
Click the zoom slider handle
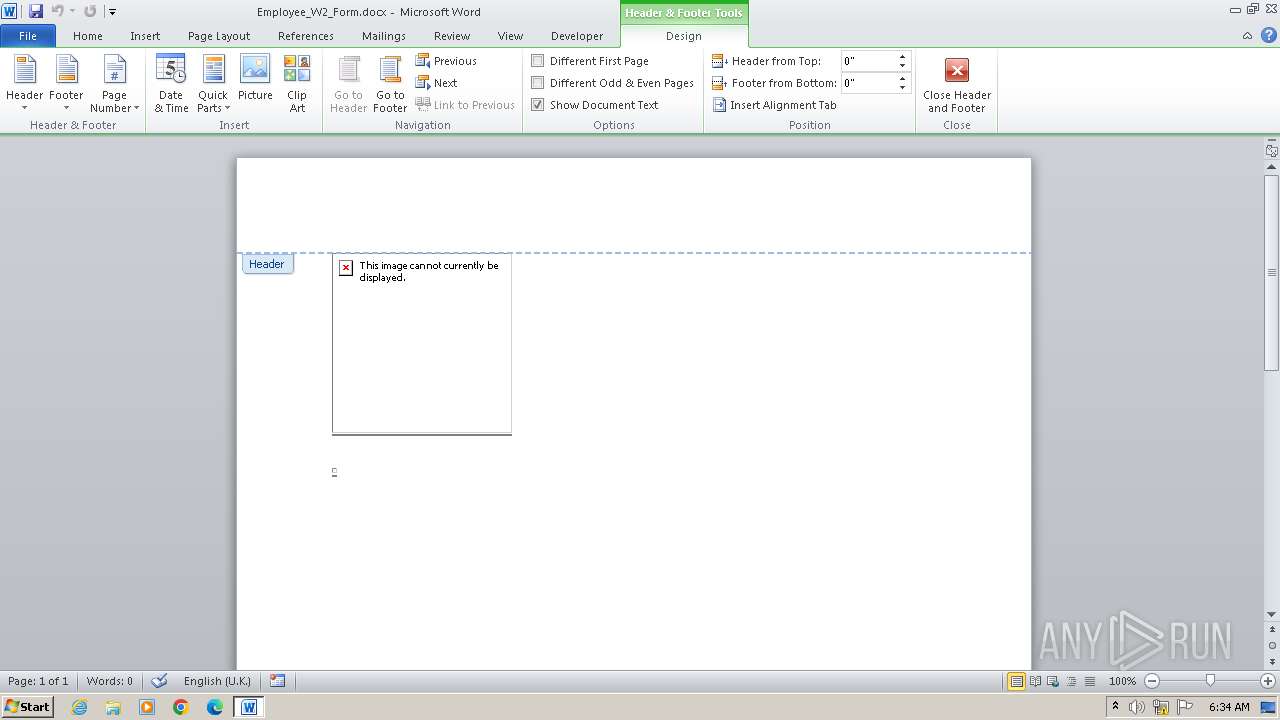tap(1210, 681)
